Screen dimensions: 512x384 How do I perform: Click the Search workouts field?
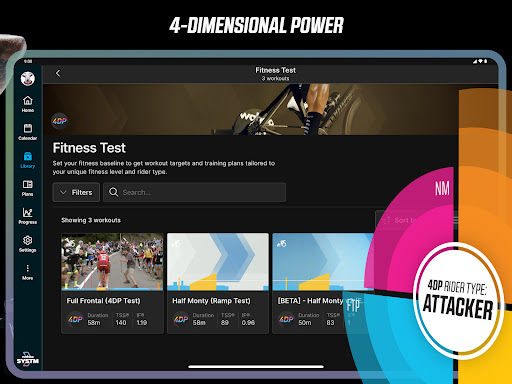(194, 192)
